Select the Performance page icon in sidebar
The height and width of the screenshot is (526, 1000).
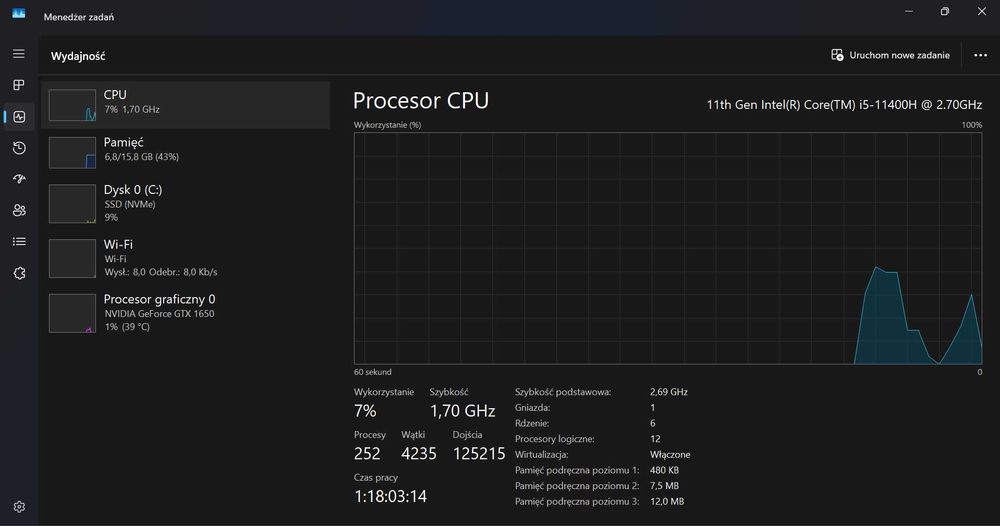[19, 117]
